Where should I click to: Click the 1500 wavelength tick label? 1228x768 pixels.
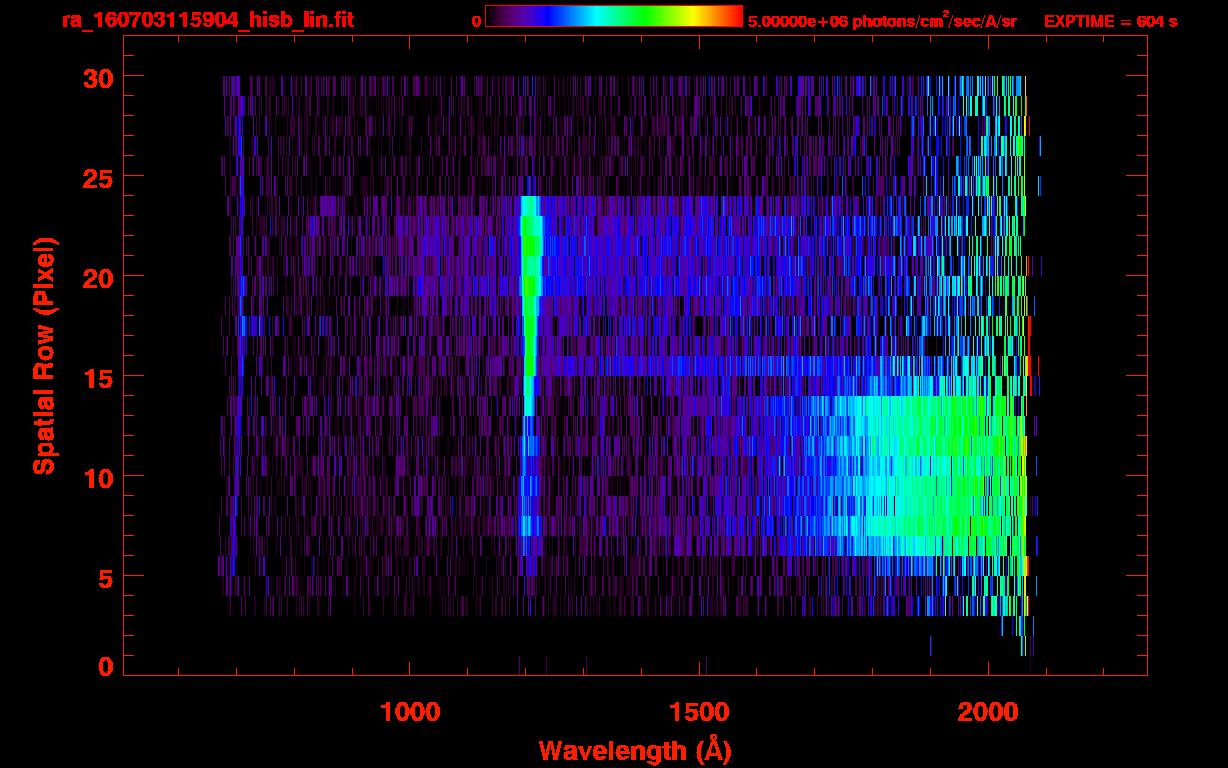pyautogui.click(x=699, y=712)
